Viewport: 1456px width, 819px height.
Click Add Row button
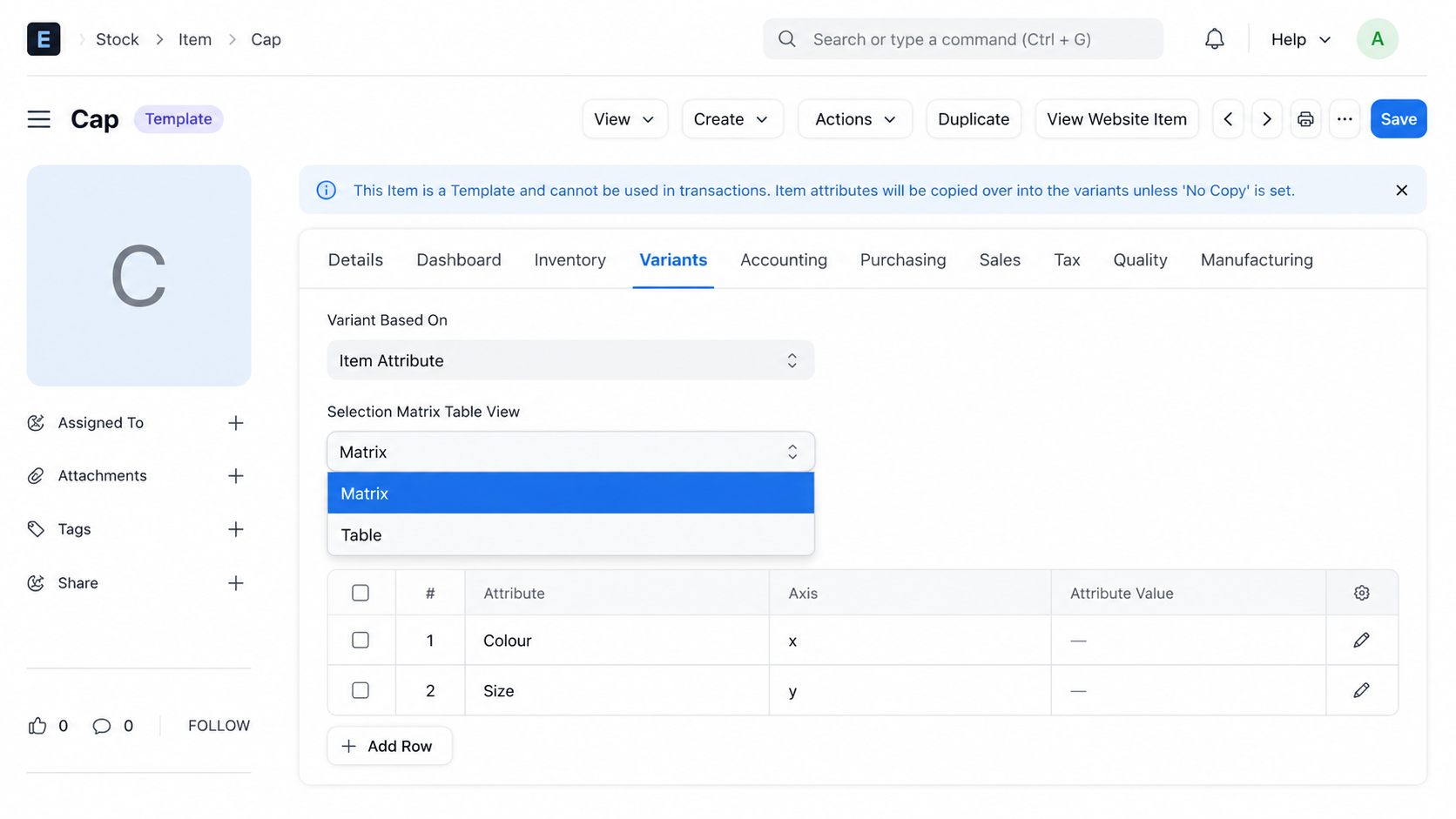(389, 746)
